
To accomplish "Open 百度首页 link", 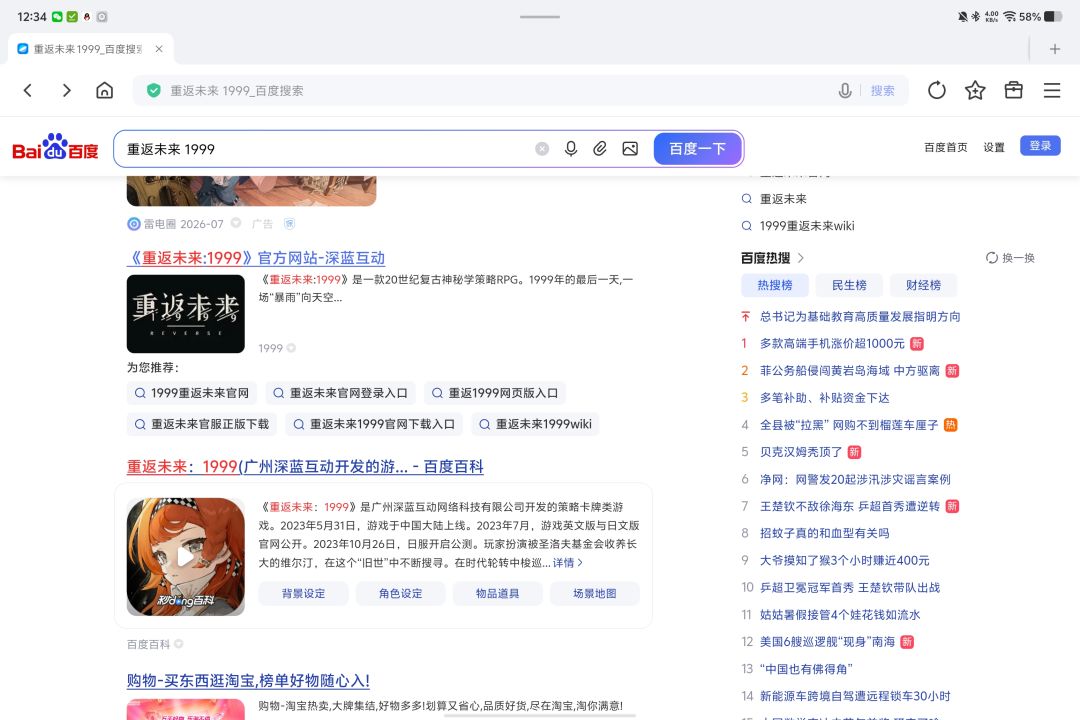I will coord(946,147).
